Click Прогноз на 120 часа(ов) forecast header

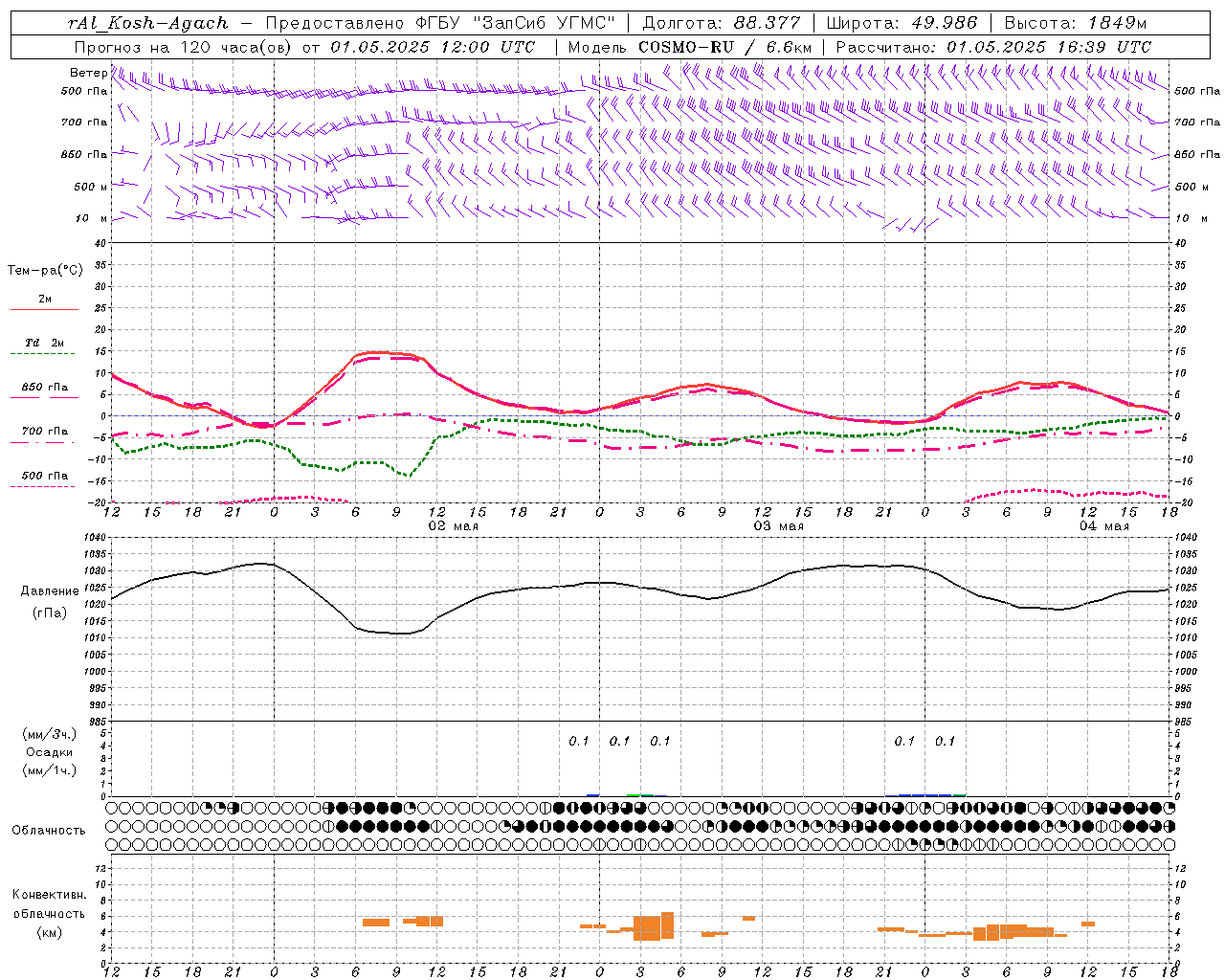(x=182, y=47)
